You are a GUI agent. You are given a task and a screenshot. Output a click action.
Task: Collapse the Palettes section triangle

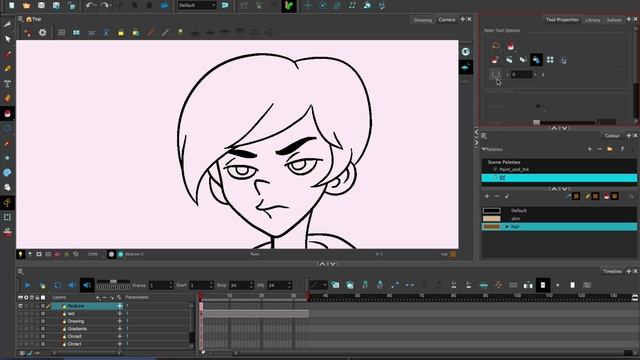484,149
